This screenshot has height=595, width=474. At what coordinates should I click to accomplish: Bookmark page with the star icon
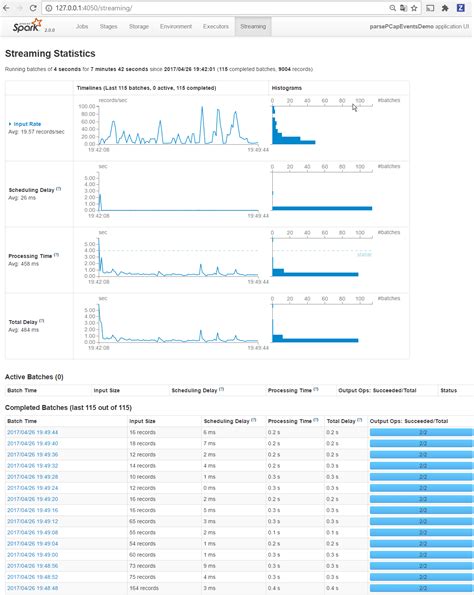(x=414, y=8)
